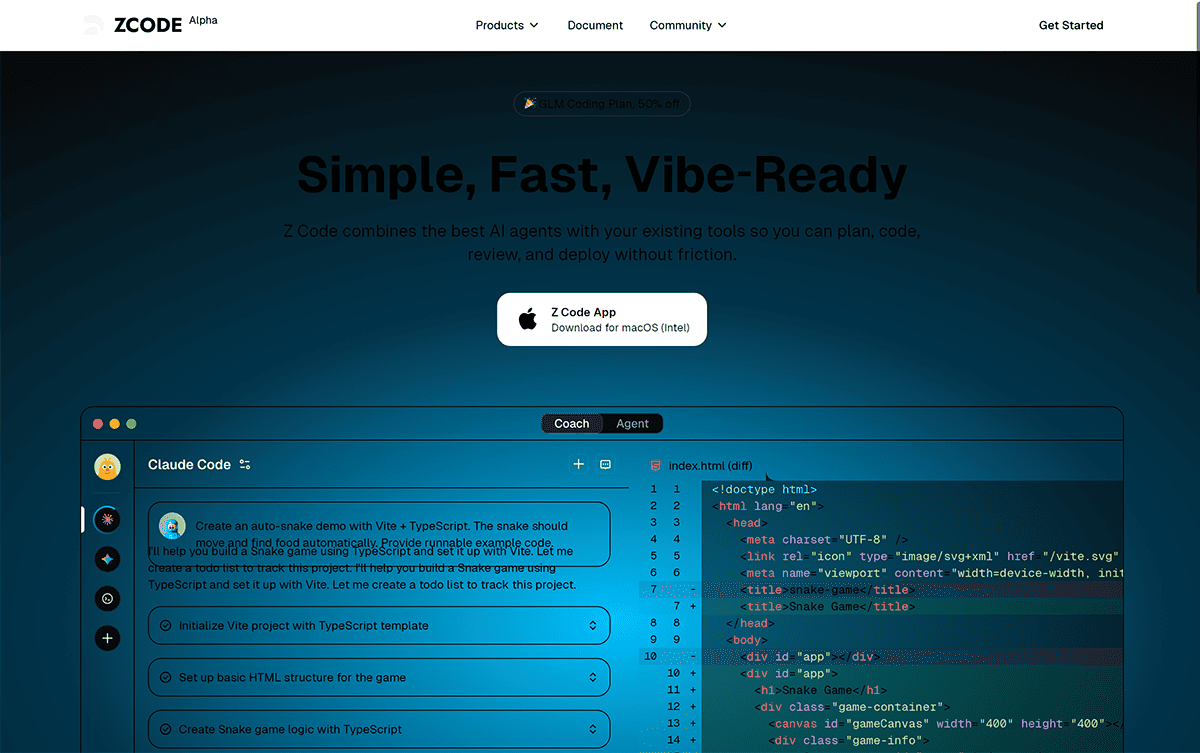Viewport: 1200px width, 753px height.
Task: Select the Codex terminal agent icon
Action: [x=107, y=599]
